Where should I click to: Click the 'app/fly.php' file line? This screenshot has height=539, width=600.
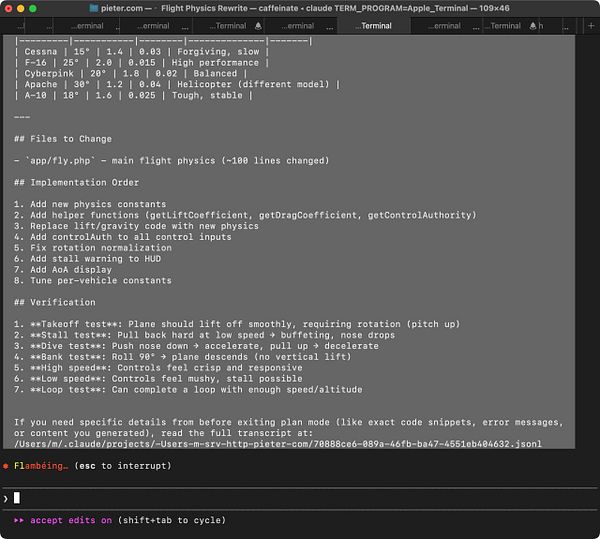[x=172, y=161]
